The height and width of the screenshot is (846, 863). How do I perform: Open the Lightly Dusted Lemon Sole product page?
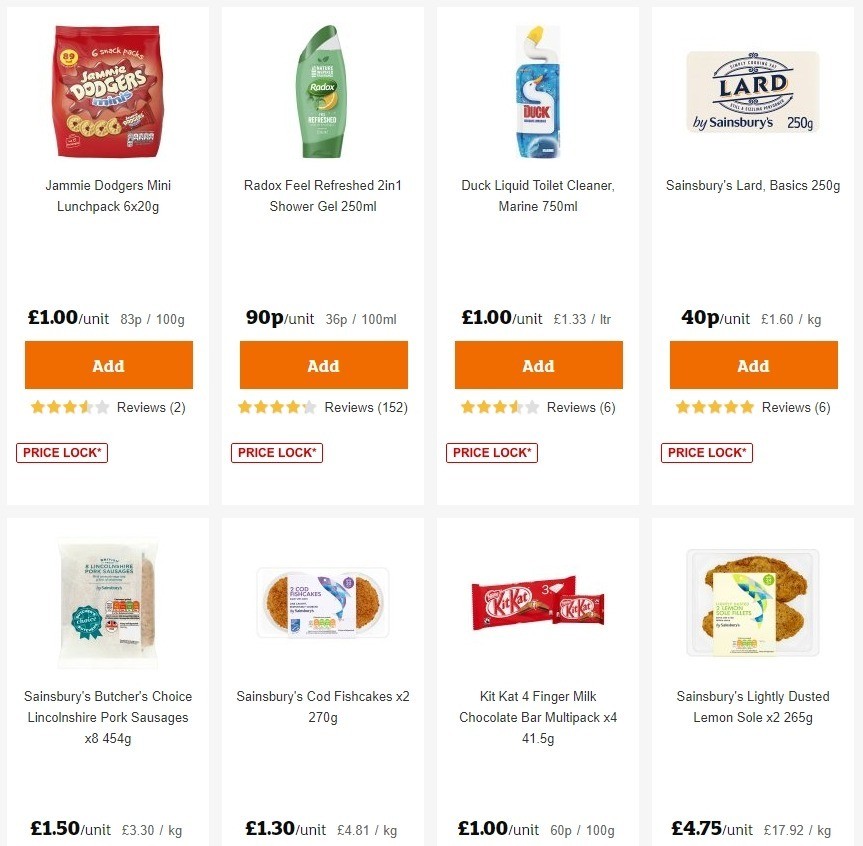753,707
